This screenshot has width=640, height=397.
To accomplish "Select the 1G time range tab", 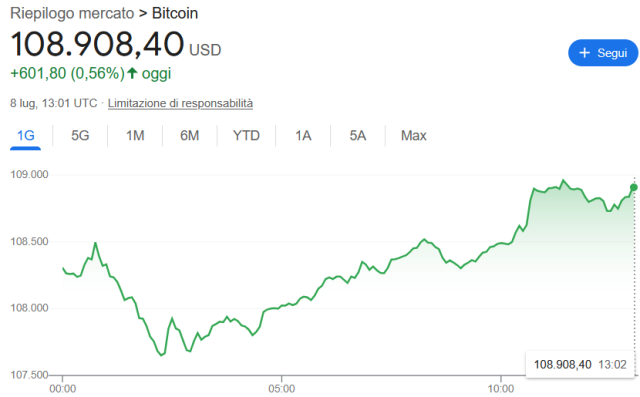I will 25,135.
